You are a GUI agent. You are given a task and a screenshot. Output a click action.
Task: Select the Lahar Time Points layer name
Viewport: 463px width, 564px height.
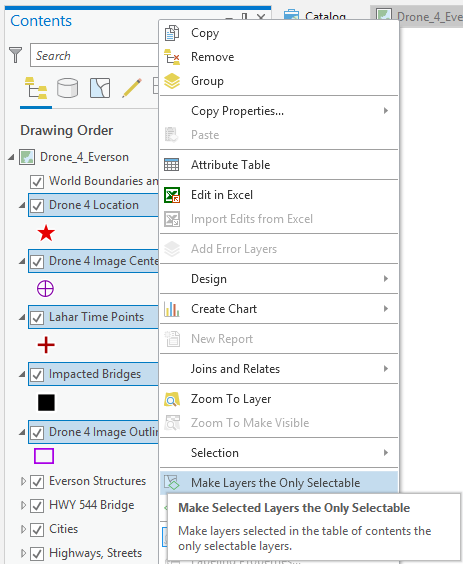(96, 317)
